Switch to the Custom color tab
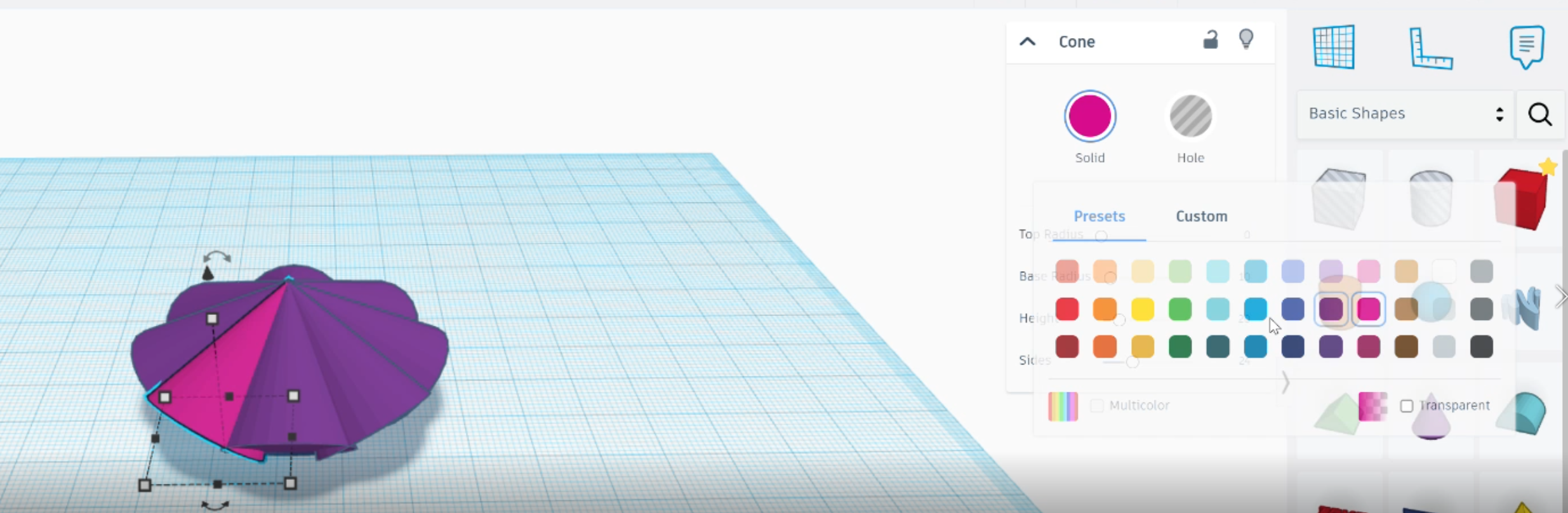This screenshot has width=1568, height=513. coord(1201,217)
